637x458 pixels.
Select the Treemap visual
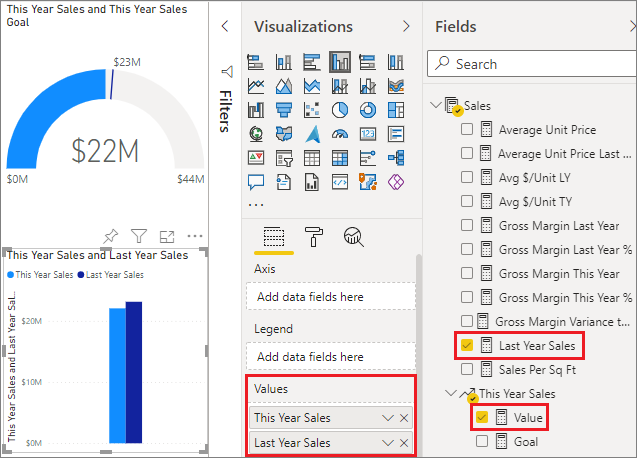(x=396, y=110)
